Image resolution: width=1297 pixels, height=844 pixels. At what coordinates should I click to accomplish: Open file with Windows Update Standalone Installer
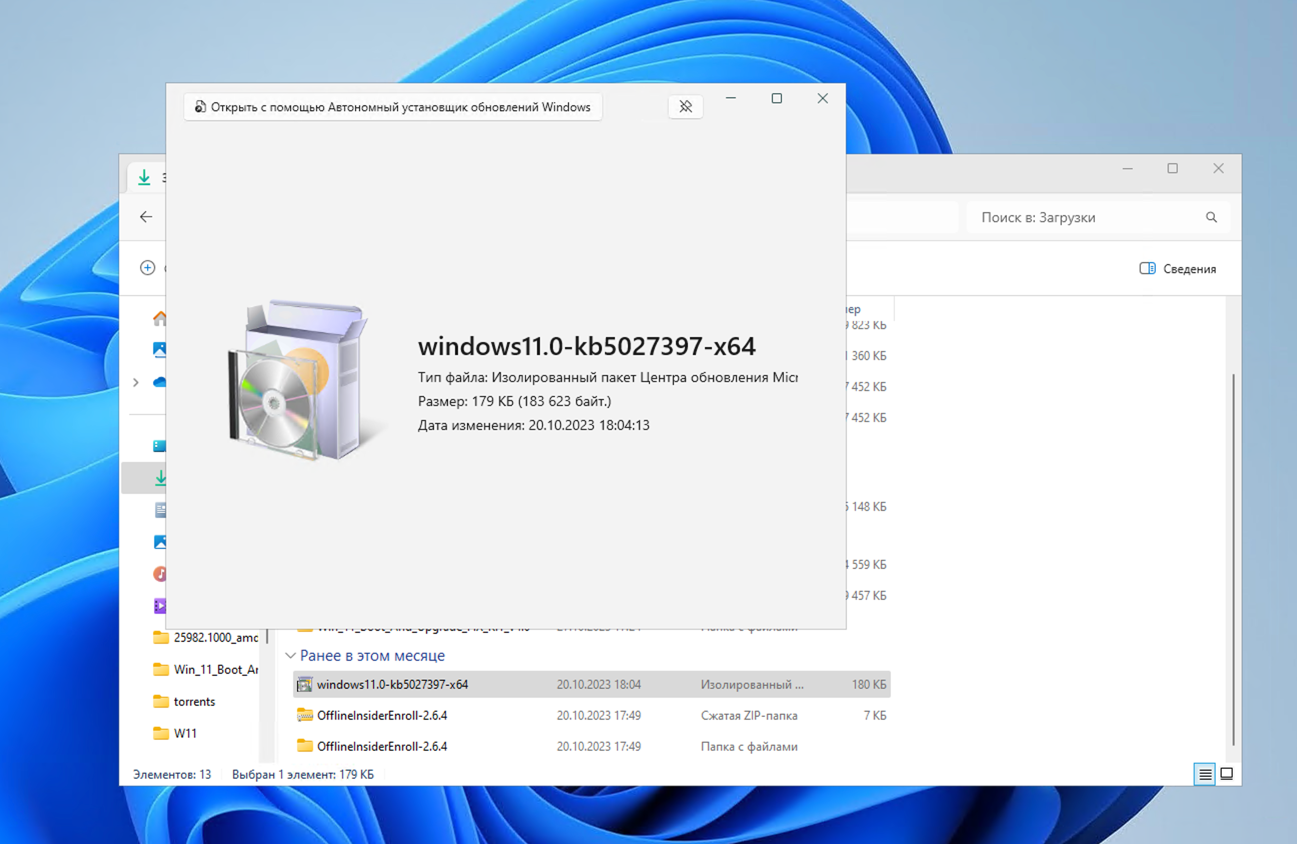coord(393,107)
